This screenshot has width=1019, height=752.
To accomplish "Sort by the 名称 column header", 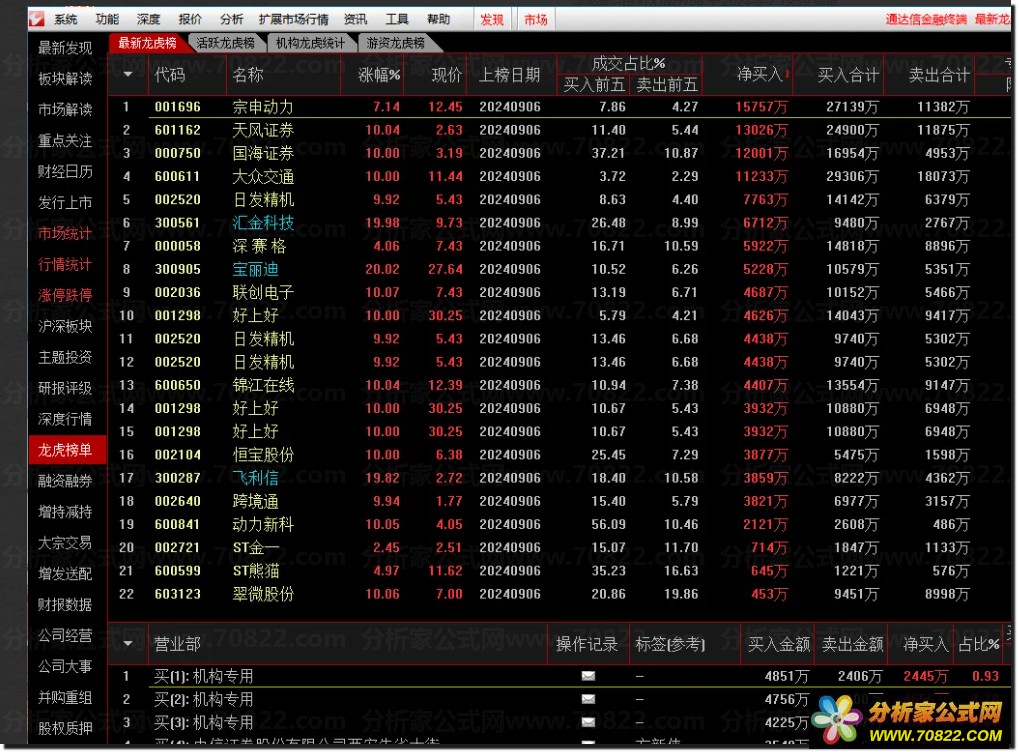I will pos(283,75).
